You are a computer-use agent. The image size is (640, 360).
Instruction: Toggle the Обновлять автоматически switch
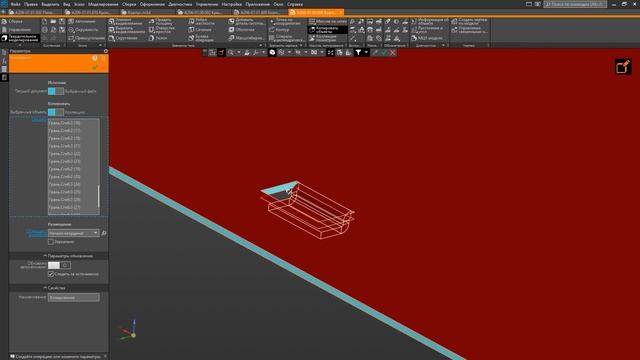click(59, 265)
